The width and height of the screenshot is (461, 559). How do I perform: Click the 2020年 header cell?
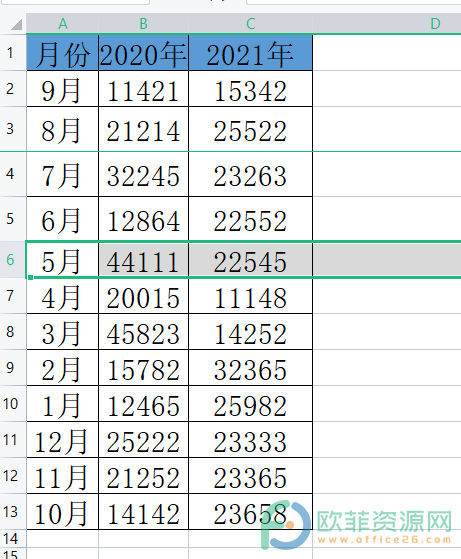point(143,53)
